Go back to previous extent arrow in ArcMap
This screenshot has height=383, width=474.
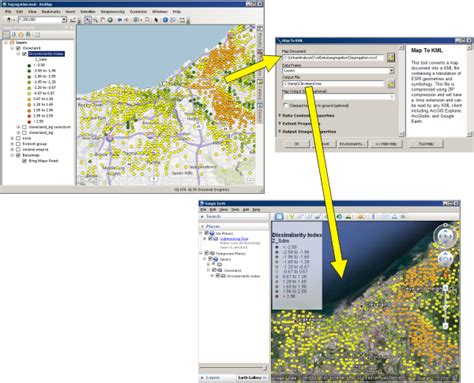tap(120, 20)
